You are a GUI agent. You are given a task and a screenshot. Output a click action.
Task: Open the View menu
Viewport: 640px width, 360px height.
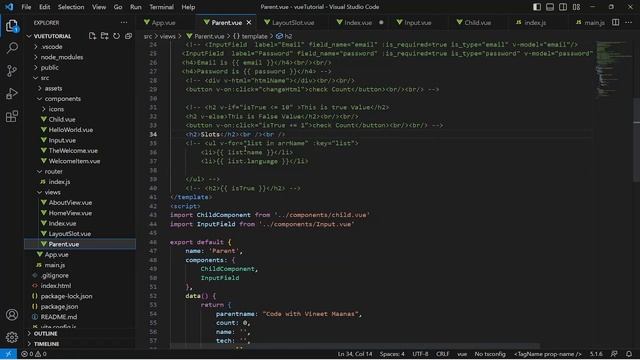click(x=99, y=7)
